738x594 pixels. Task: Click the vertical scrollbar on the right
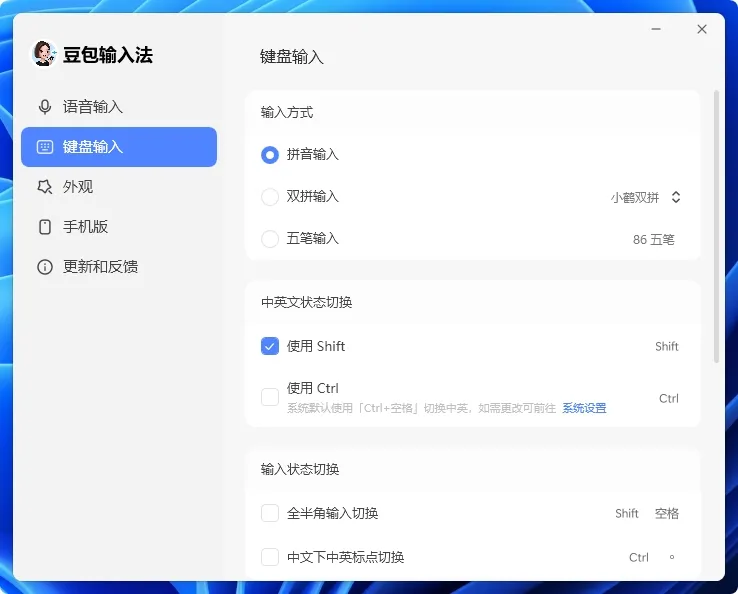[x=716, y=226]
